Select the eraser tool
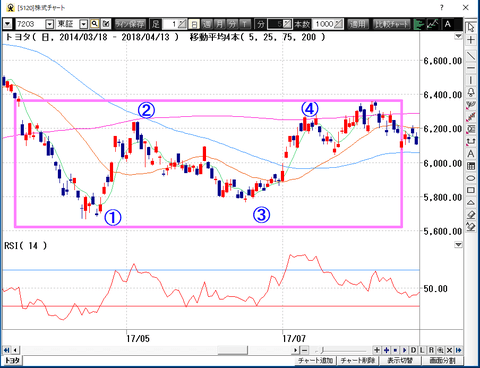The image size is (480, 368). tap(471, 214)
